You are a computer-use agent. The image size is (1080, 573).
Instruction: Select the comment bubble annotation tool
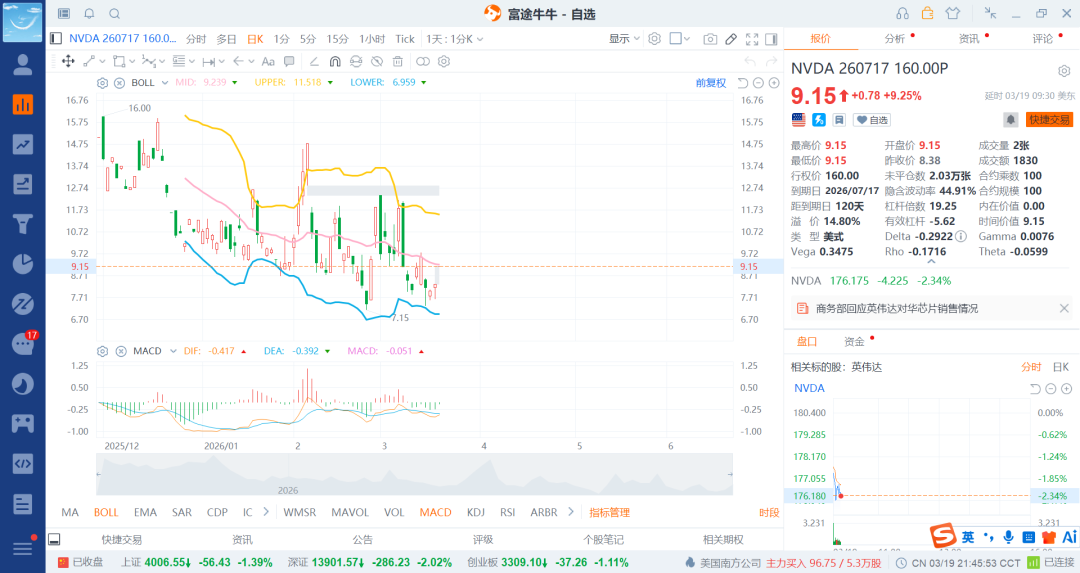[289, 61]
